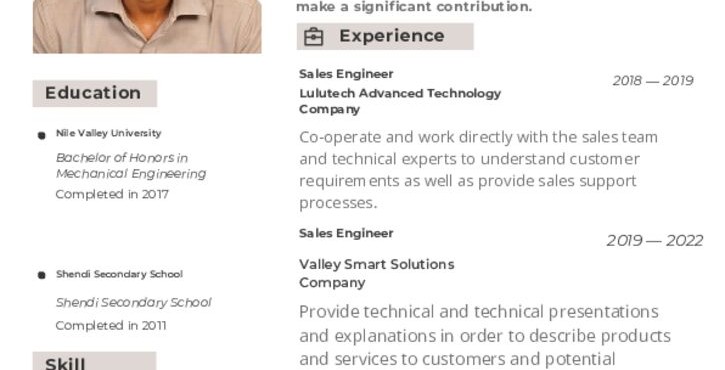Click the profile photo thumbnail
This screenshot has width=725, height=370.
[147, 26]
